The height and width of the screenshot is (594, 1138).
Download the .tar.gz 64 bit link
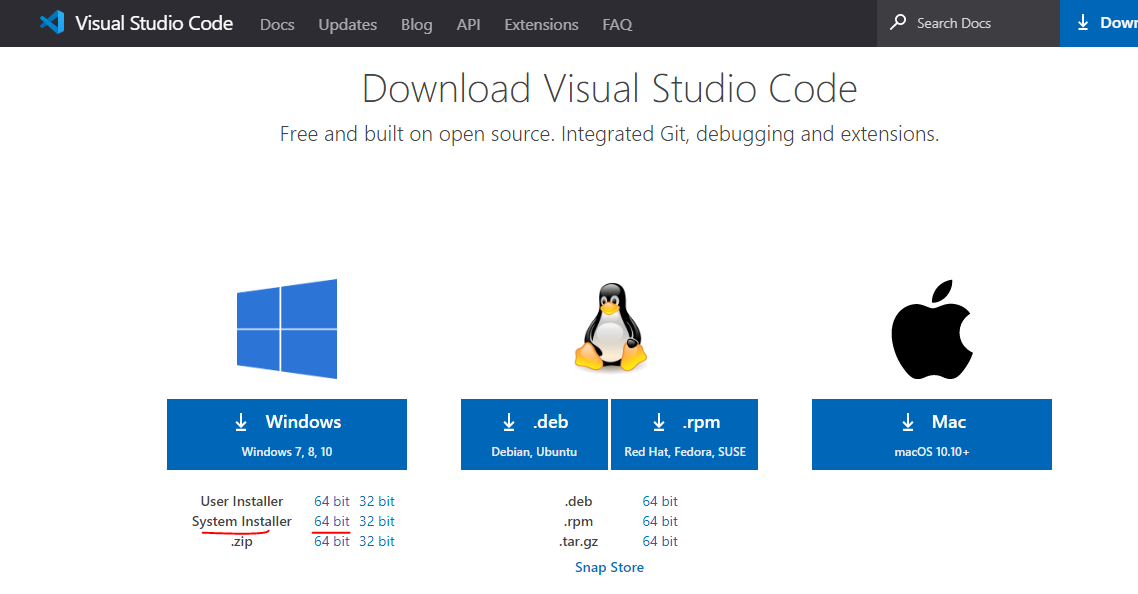click(660, 541)
